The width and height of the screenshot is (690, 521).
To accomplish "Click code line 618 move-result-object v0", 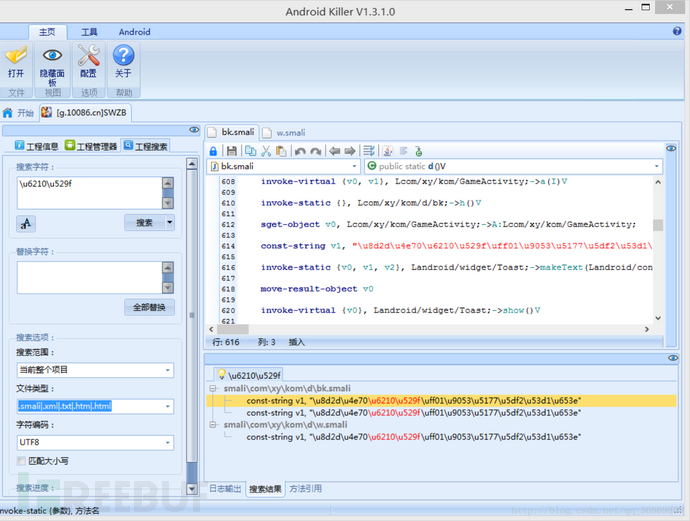I will pyautogui.click(x=317, y=289).
